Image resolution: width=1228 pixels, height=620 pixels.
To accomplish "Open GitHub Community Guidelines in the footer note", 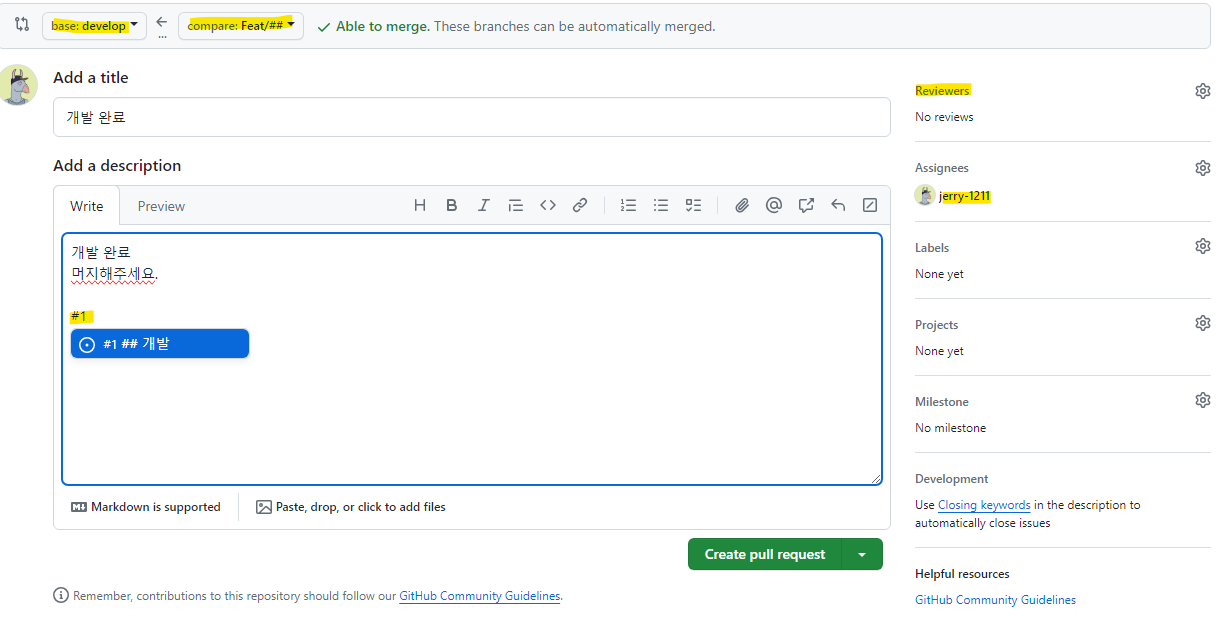I will [x=480, y=596].
